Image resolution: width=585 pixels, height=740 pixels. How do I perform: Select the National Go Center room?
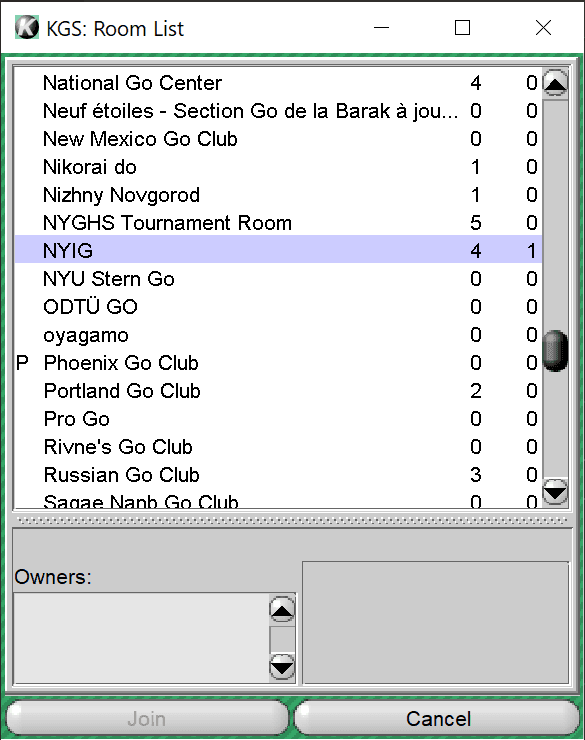(278, 83)
